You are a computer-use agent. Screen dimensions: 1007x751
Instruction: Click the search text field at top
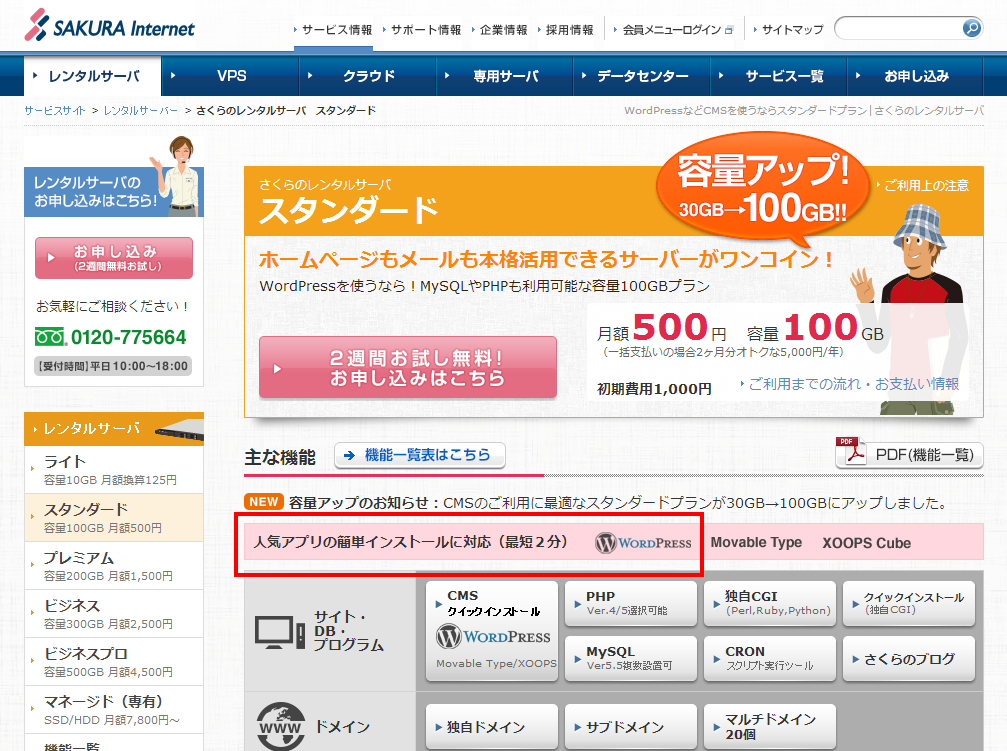899,28
